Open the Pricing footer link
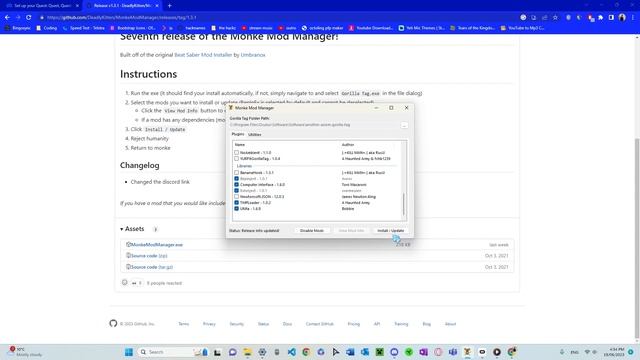The width and height of the screenshot is (640, 360). [x=353, y=324]
